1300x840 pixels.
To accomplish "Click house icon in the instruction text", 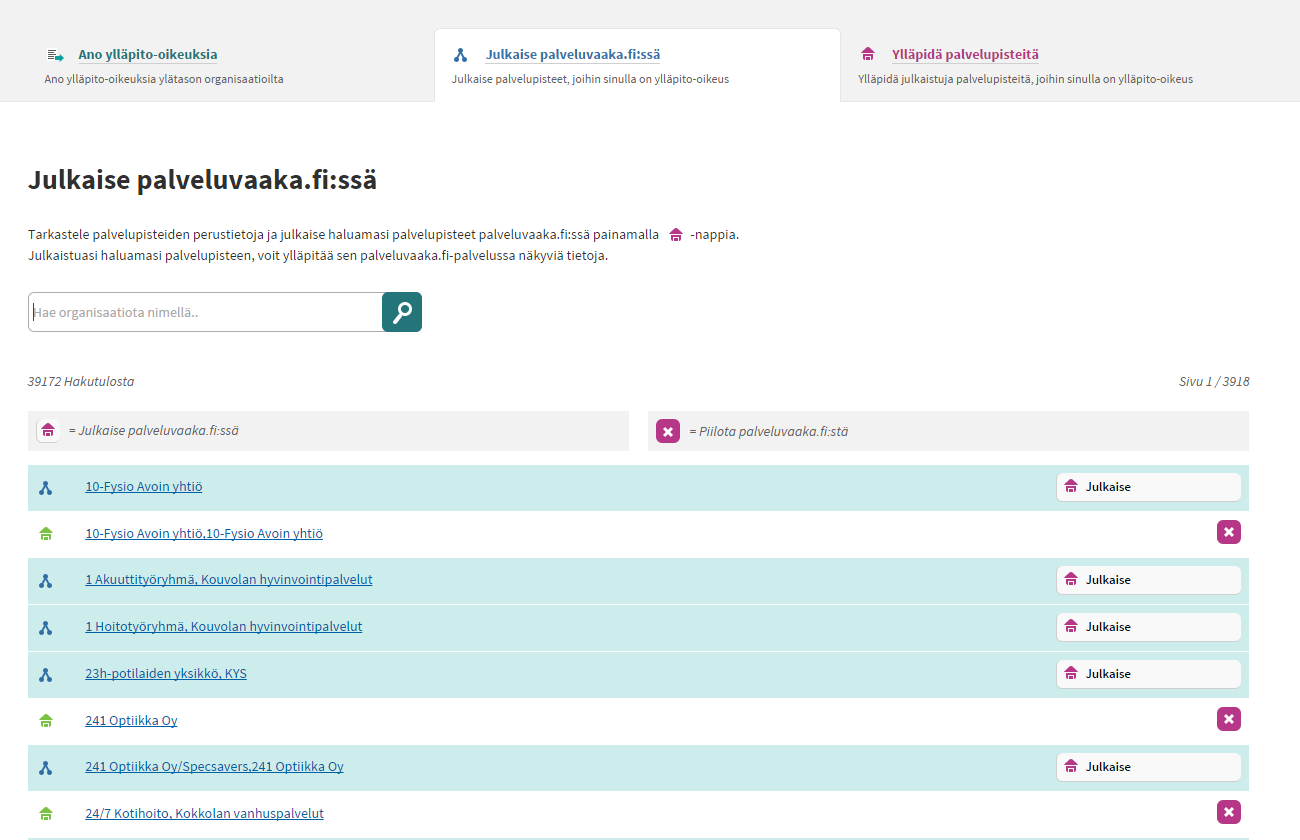I will click(676, 235).
